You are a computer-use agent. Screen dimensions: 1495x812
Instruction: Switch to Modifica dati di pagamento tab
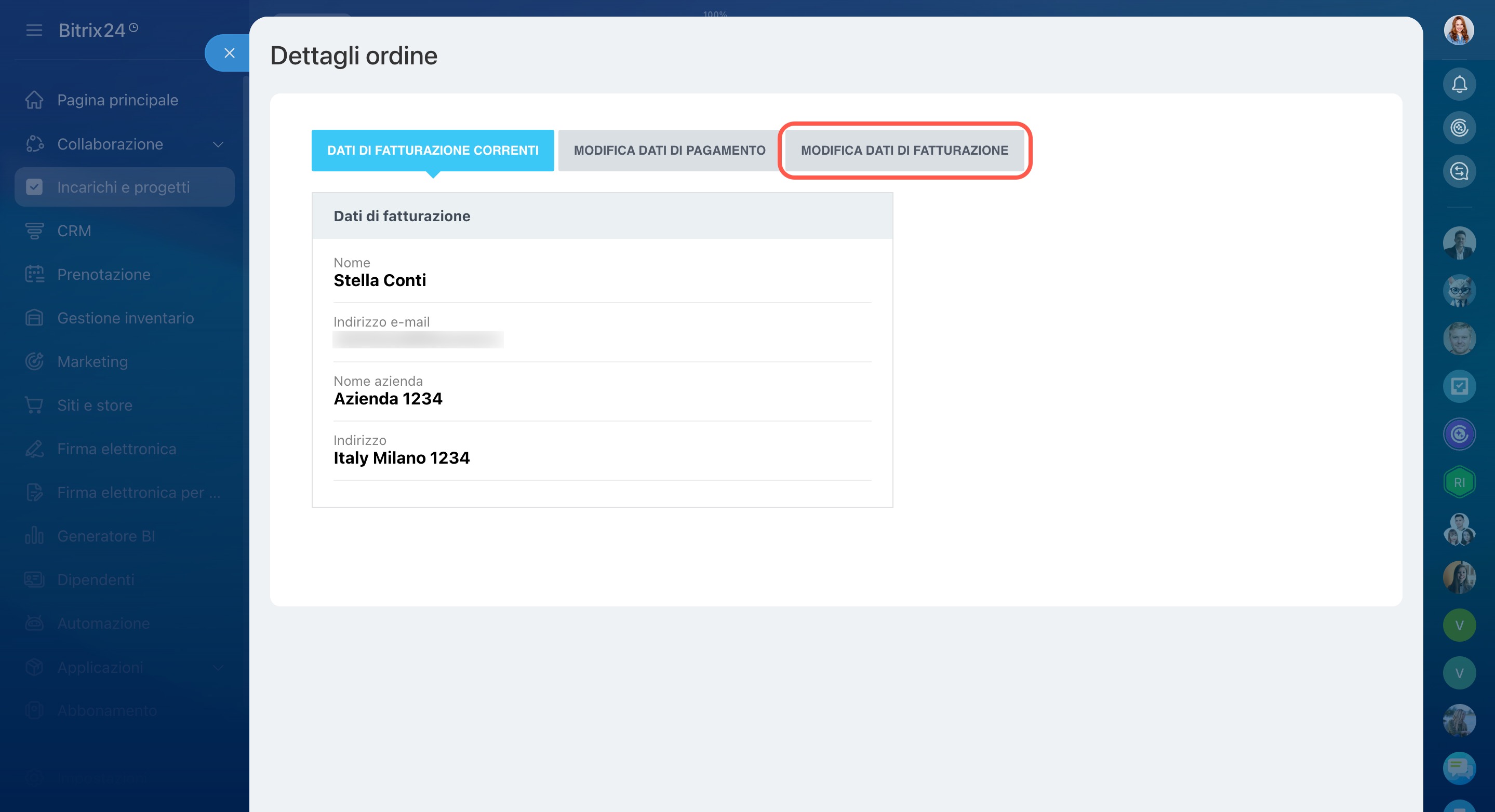click(x=669, y=150)
